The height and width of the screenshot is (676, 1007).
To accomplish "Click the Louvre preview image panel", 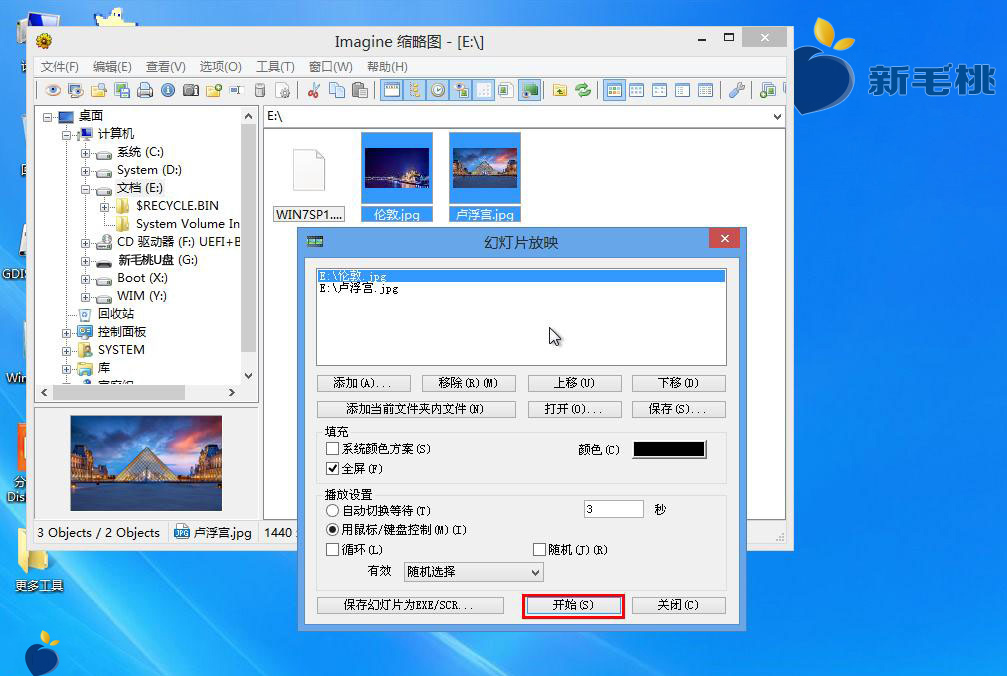I will pos(146,463).
